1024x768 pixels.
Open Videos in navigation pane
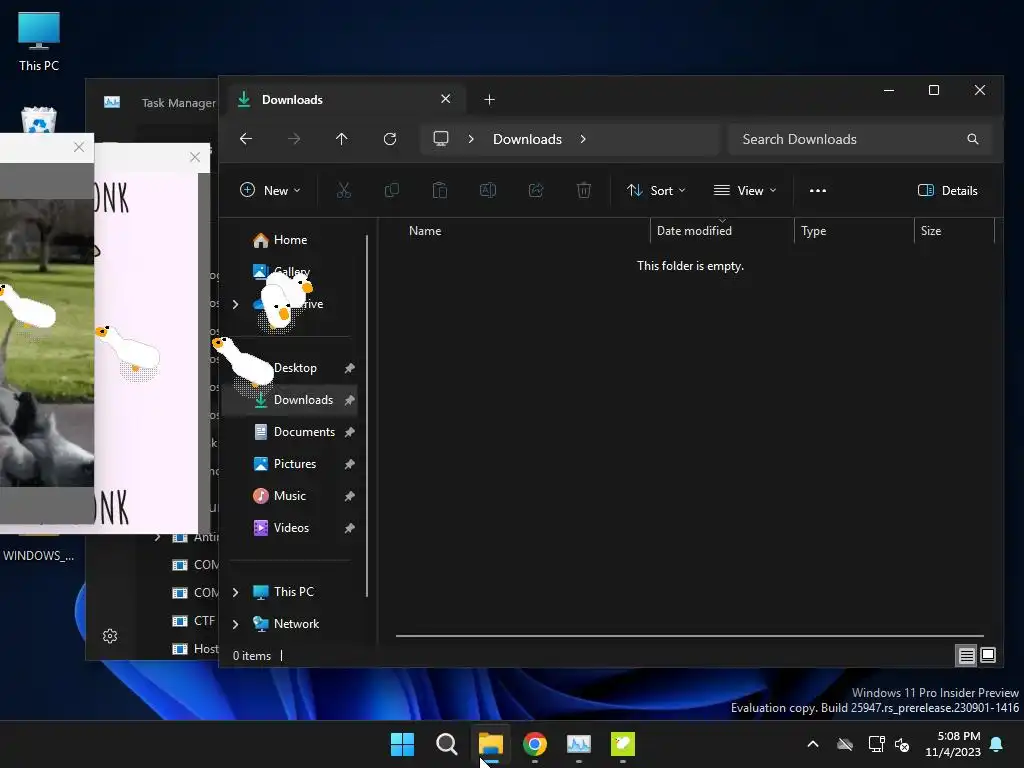291,528
